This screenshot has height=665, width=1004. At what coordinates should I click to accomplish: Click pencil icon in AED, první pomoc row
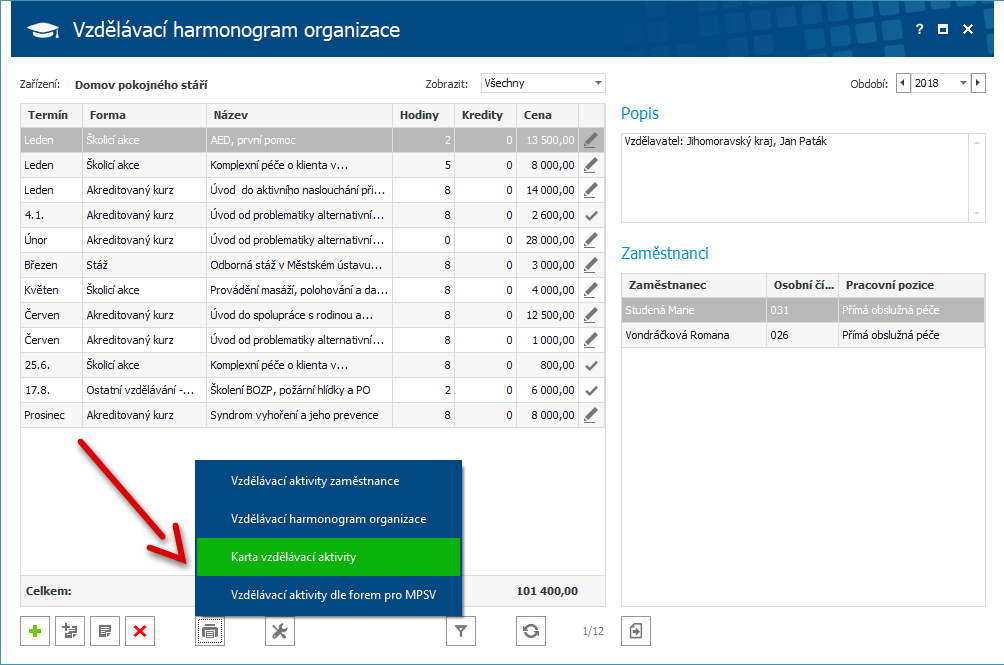point(591,140)
